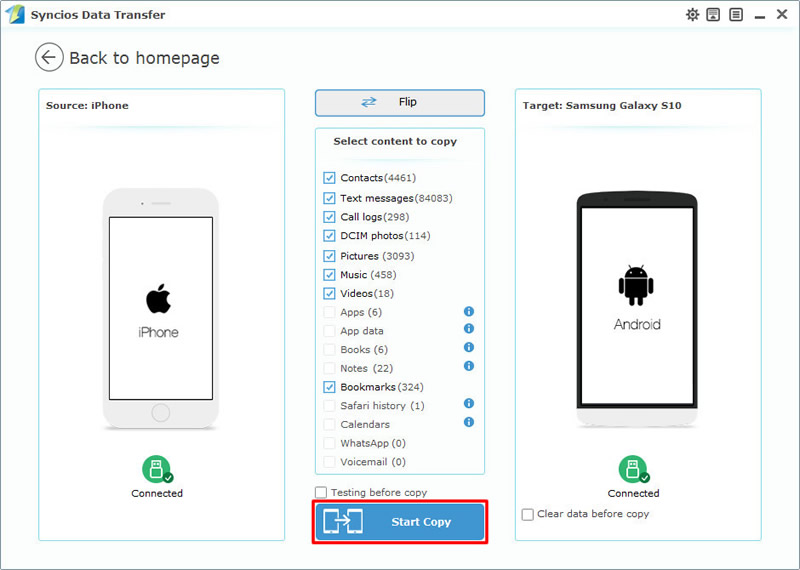Uncheck the Pictures checkbox

coord(329,256)
